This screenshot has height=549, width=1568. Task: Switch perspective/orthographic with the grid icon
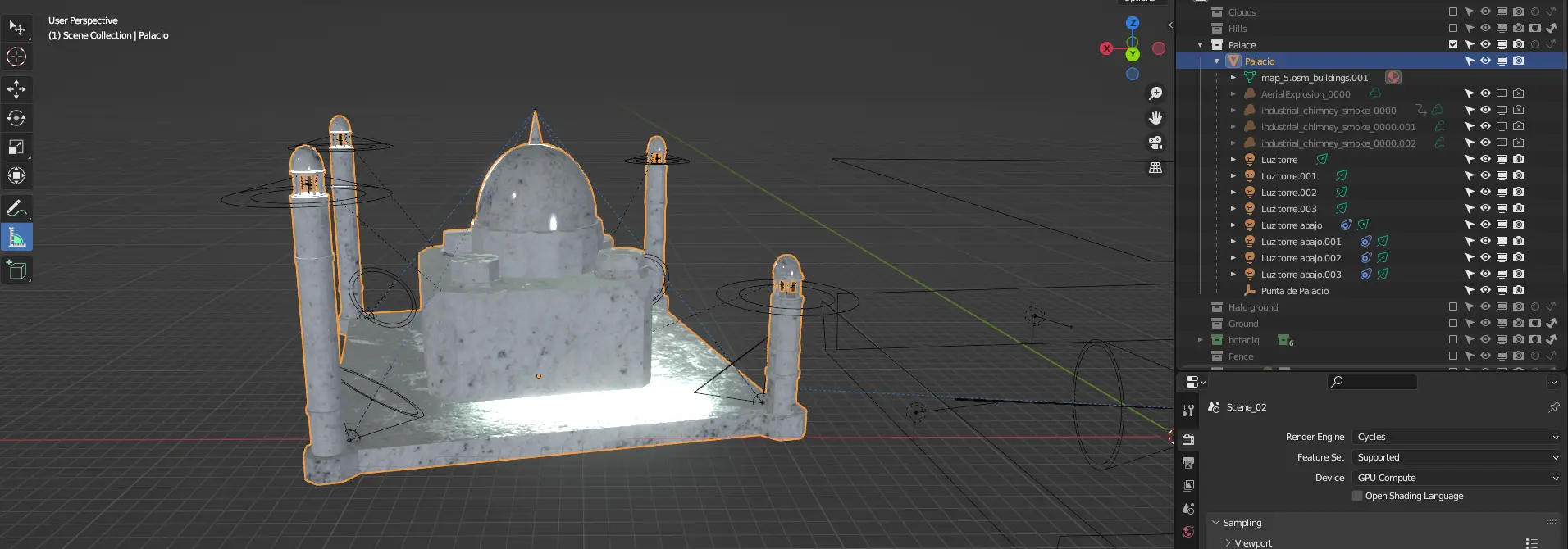pyautogui.click(x=1155, y=167)
